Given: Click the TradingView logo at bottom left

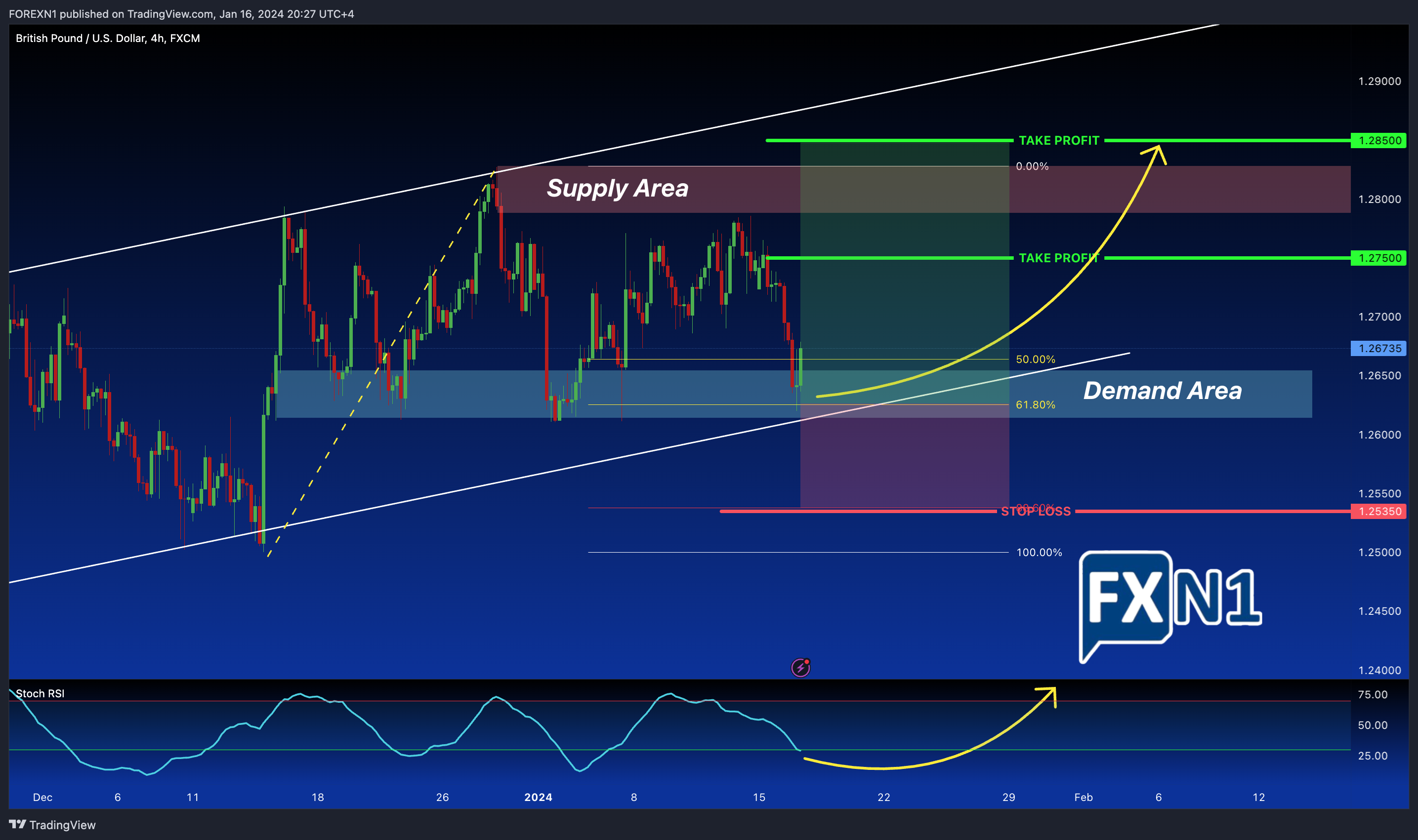Looking at the screenshot, I should tap(52, 825).
